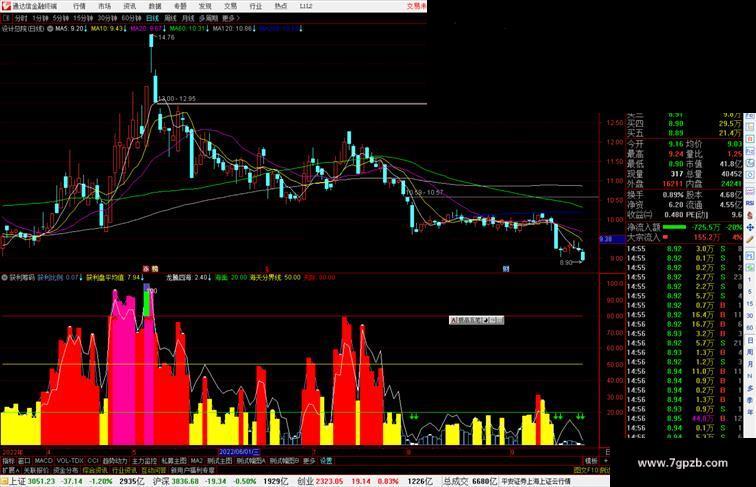Select the 日线 daily period tab
Viewport: 756px width, 487px height.
152,18
